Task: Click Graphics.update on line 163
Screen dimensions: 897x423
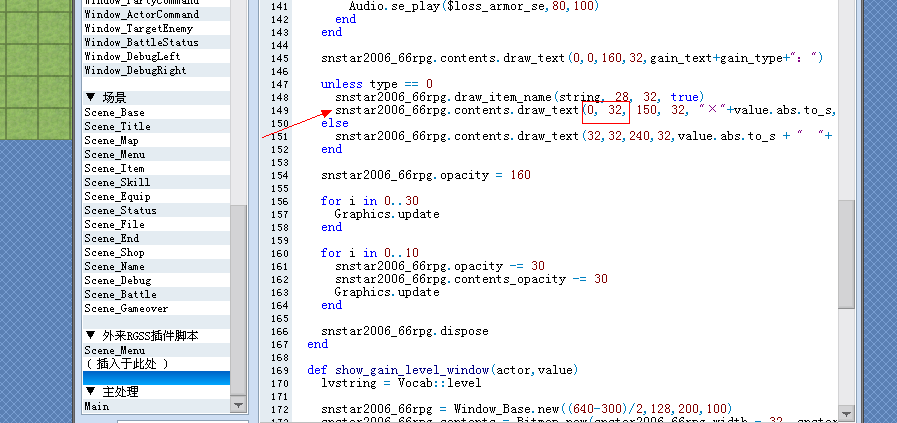Action: [387, 292]
